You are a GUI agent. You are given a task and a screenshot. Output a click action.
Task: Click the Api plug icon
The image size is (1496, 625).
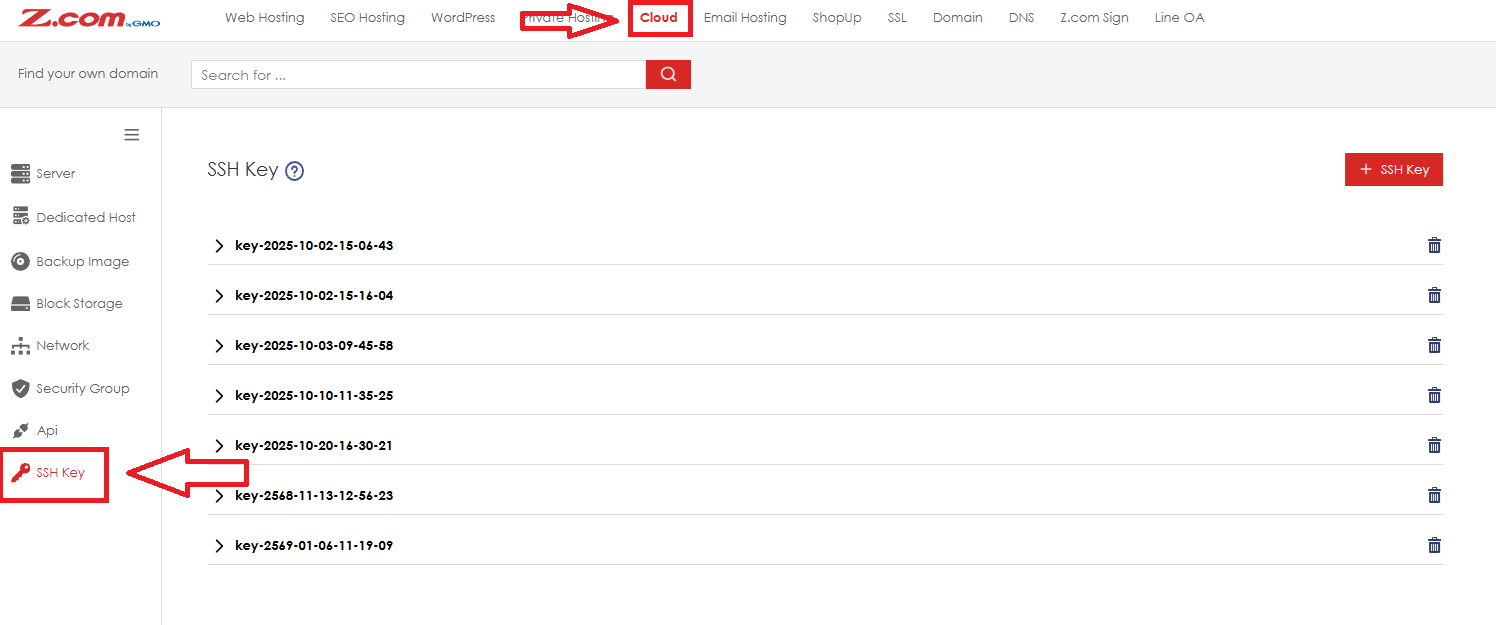pos(20,431)
